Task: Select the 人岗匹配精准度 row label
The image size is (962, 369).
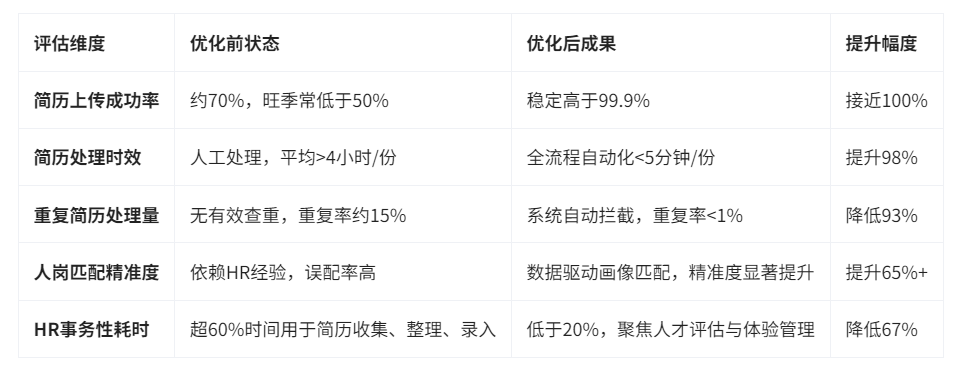Action: [x=96, y=272]
